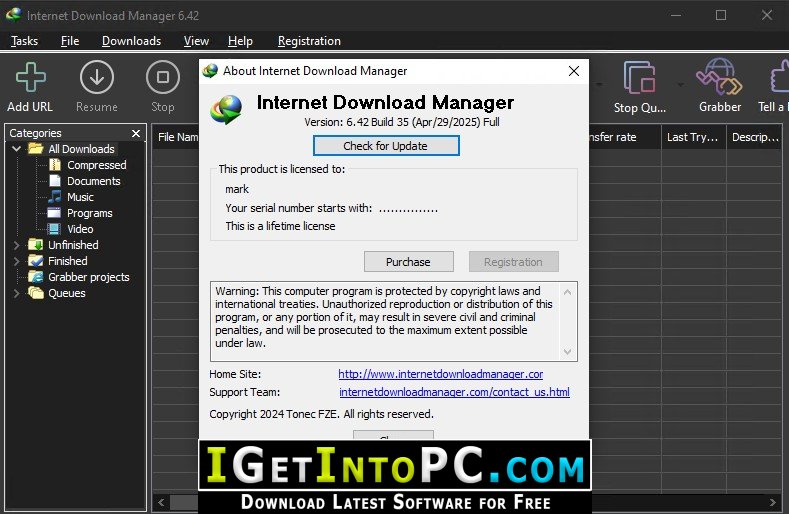This screenshot has width=789, height=514.
Task: Select the Video category label
Action: click(80, 229)
